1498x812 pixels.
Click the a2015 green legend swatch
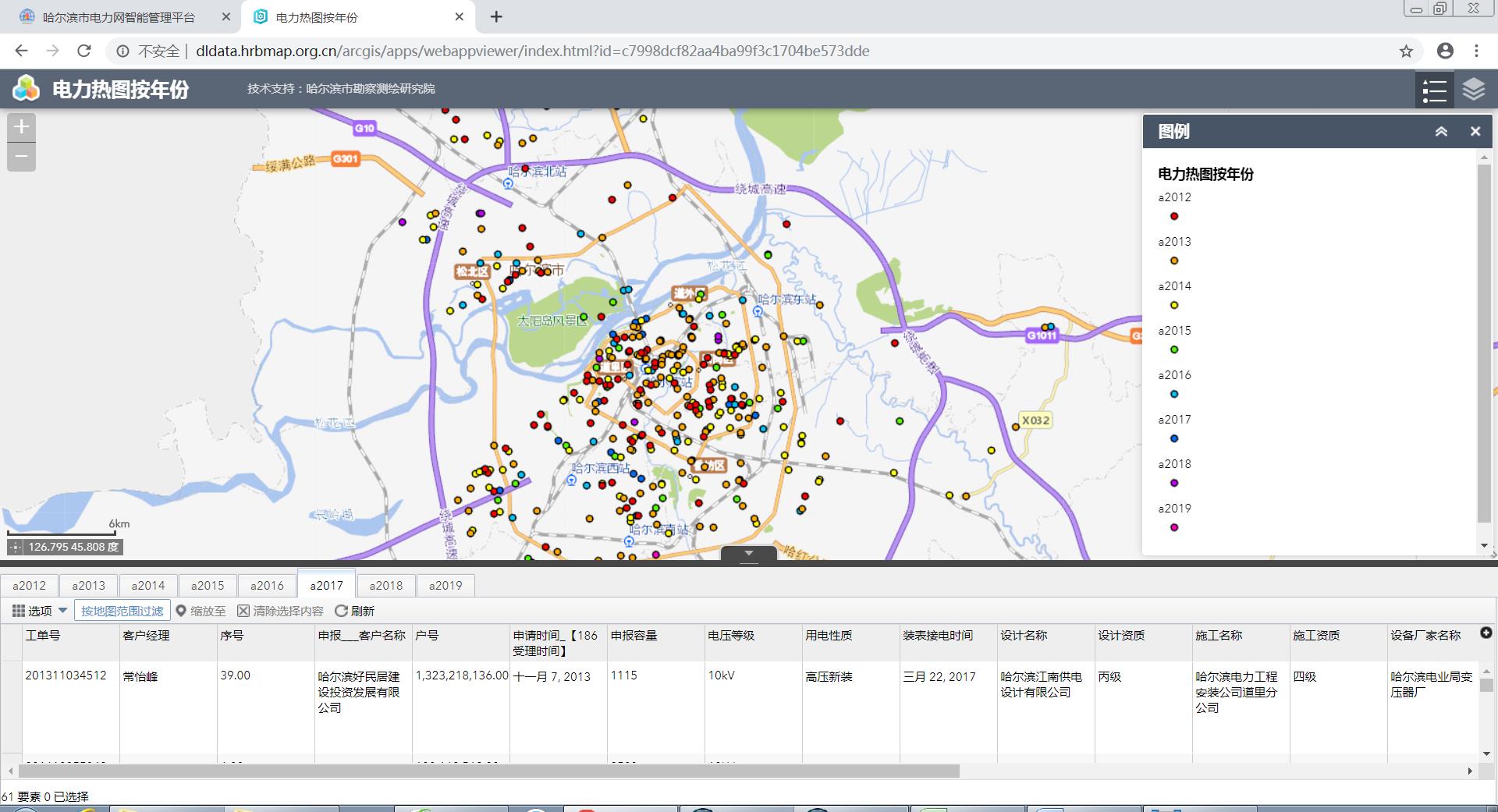1173,349
